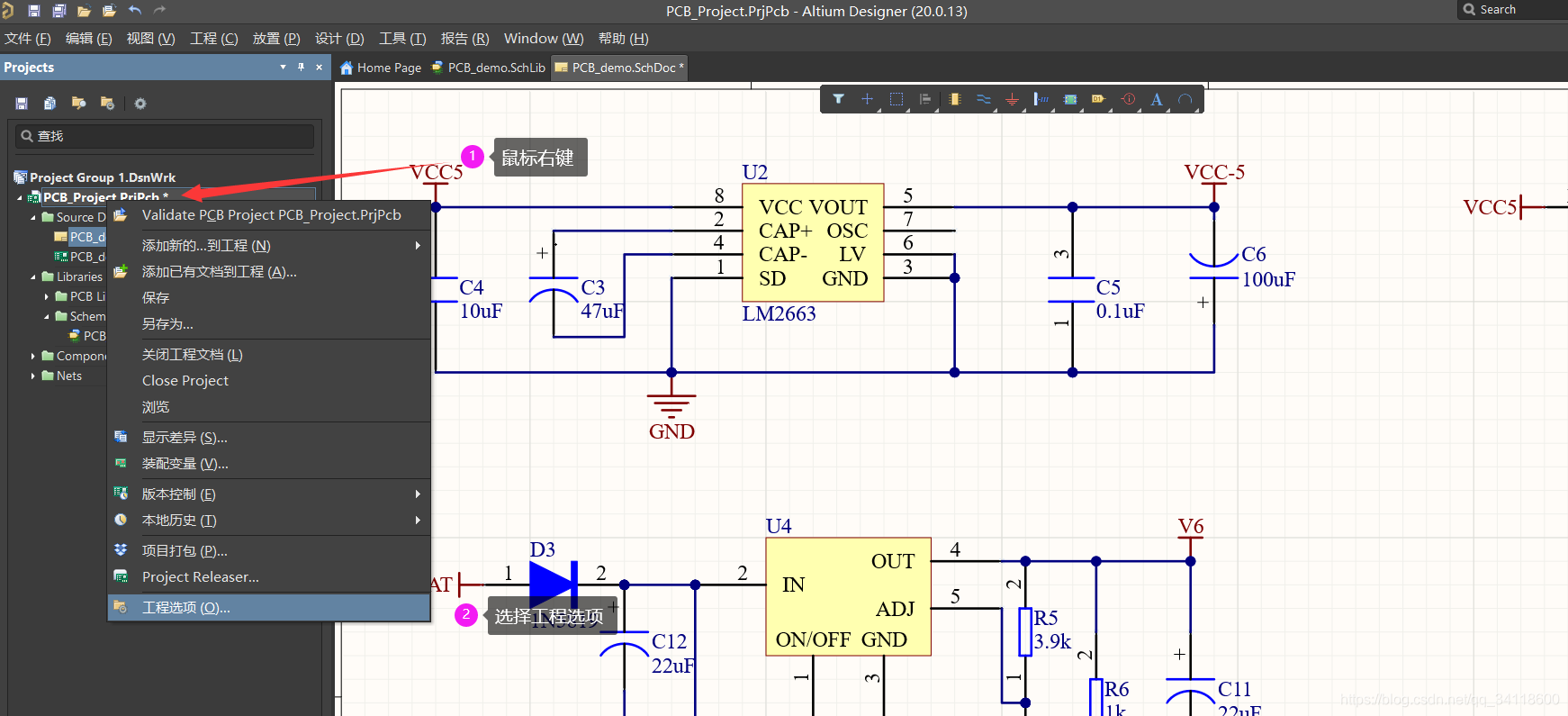This screenshot has height=716, width=1568.
Task: Open 版本控制 submenu
Action: point(268,494)
